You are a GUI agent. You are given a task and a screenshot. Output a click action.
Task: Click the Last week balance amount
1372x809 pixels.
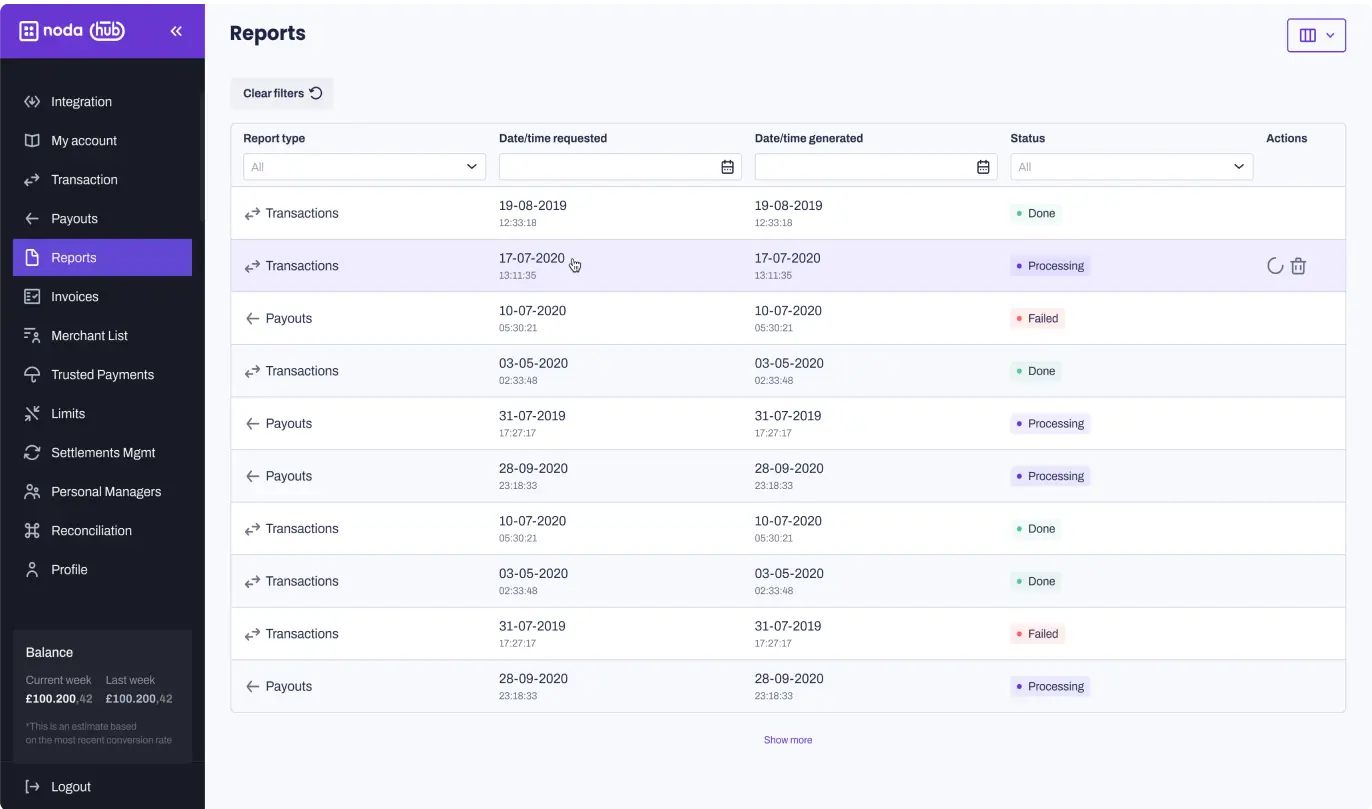point(139,699)
